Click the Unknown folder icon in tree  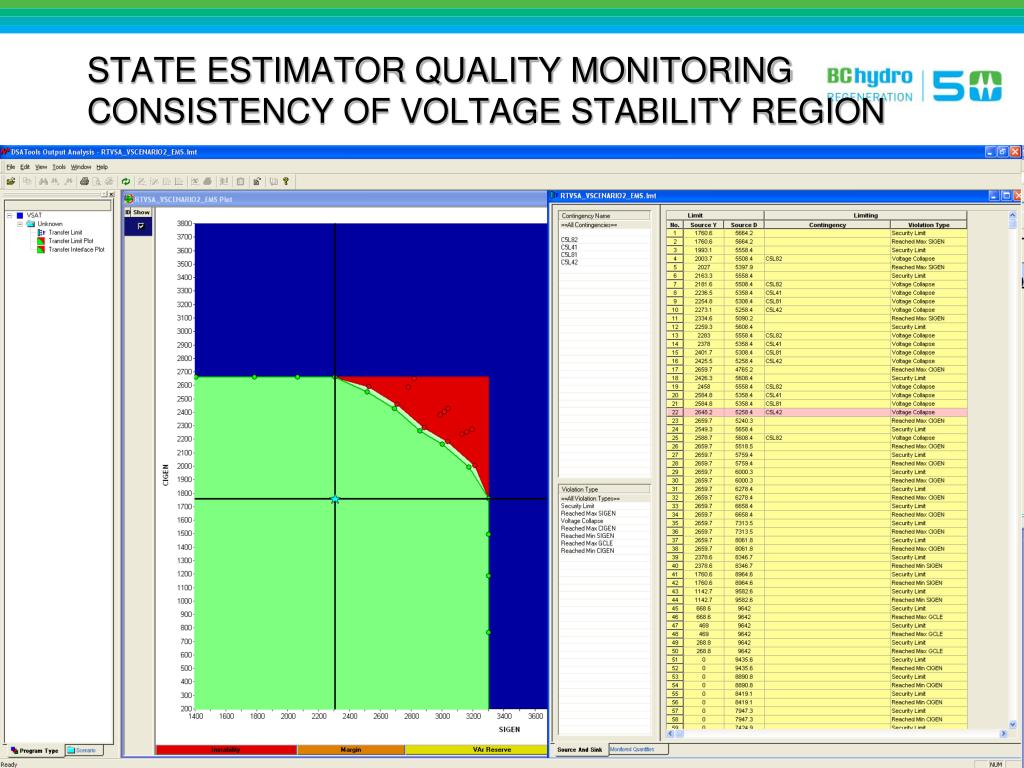[x=30, y=223]
